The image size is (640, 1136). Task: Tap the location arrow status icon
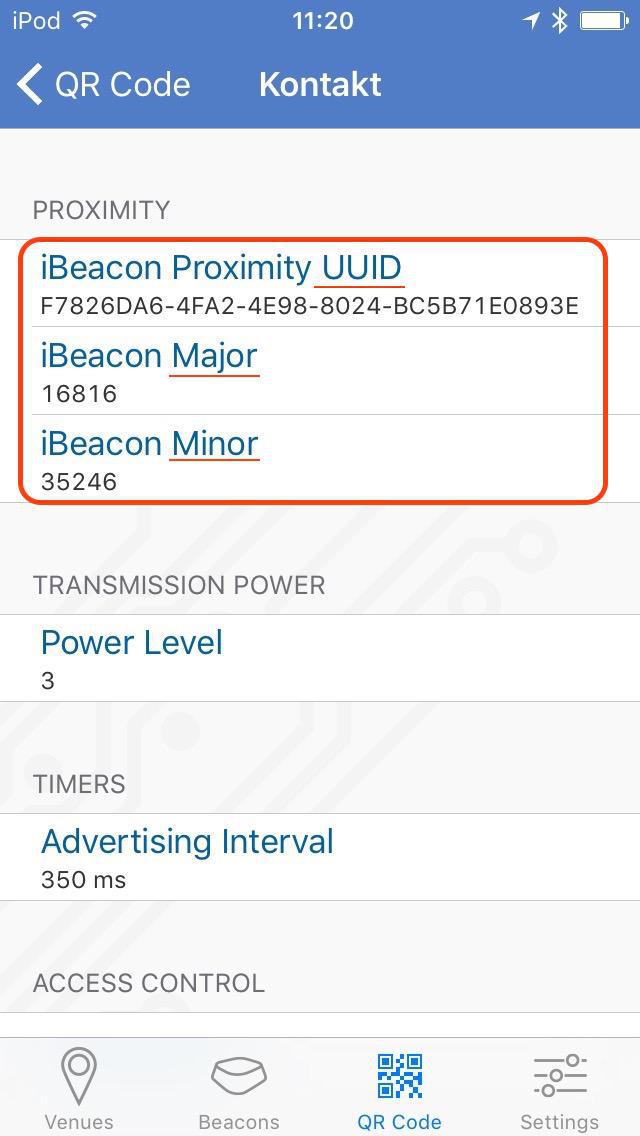(531, 21)
